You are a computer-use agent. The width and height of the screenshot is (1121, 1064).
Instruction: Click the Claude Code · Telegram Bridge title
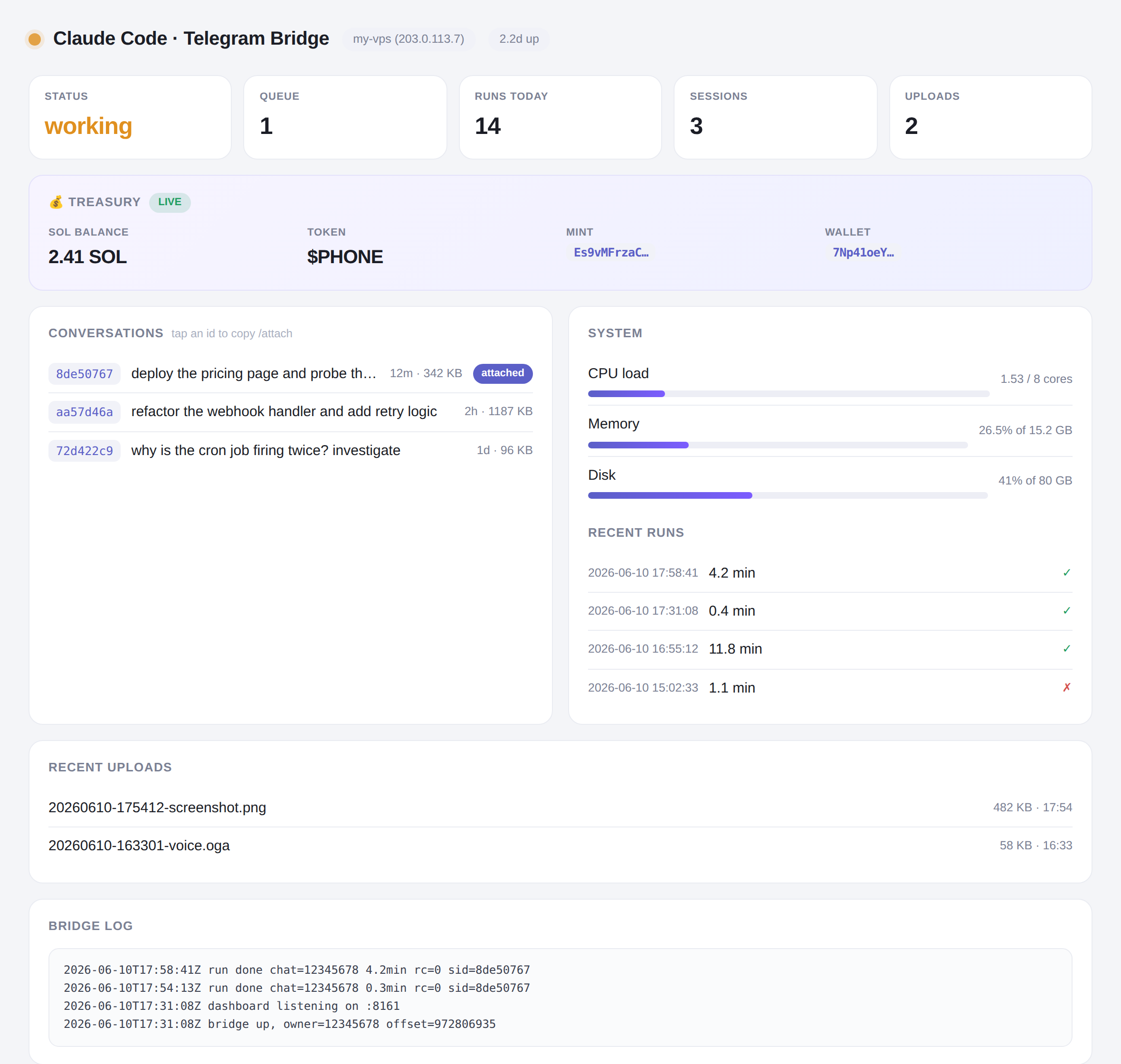click(191, 38)
